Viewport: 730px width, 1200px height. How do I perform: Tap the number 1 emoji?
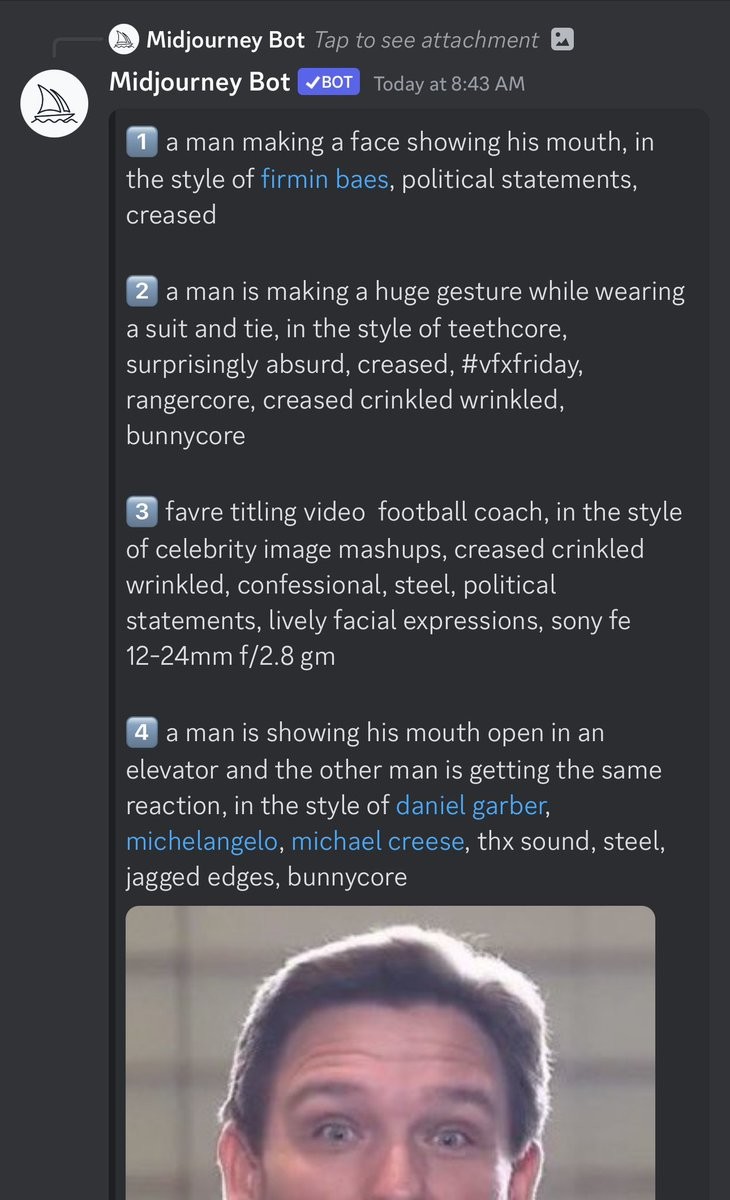(140, 143)
